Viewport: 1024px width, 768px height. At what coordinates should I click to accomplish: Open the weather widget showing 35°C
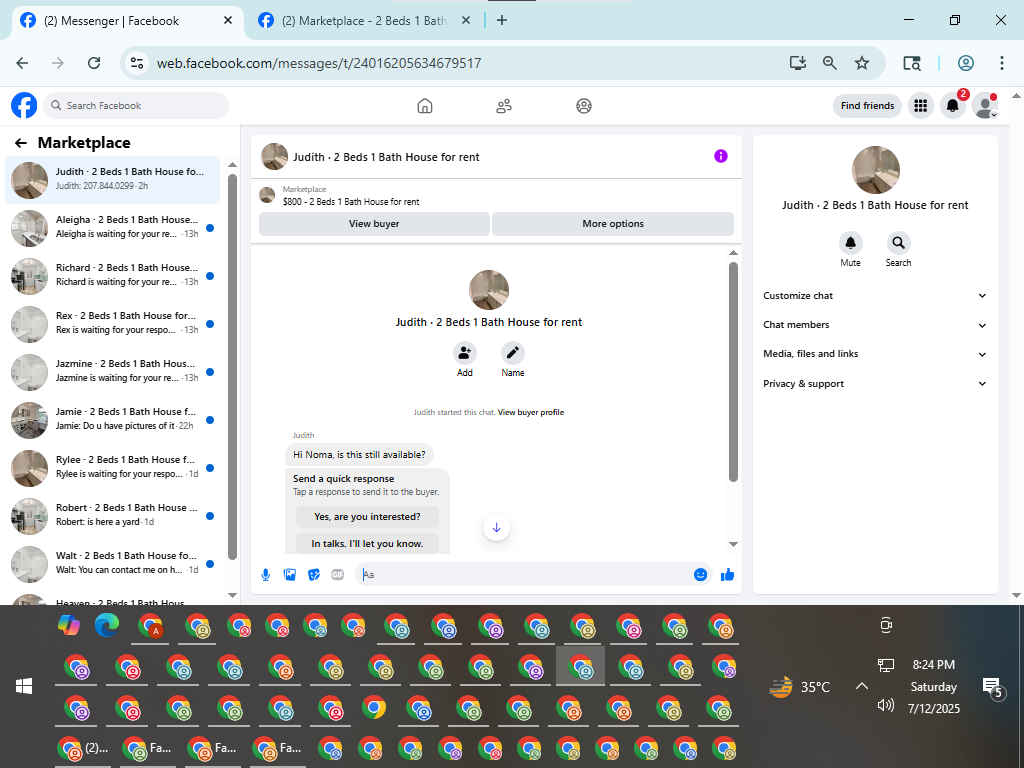(799, 687)
